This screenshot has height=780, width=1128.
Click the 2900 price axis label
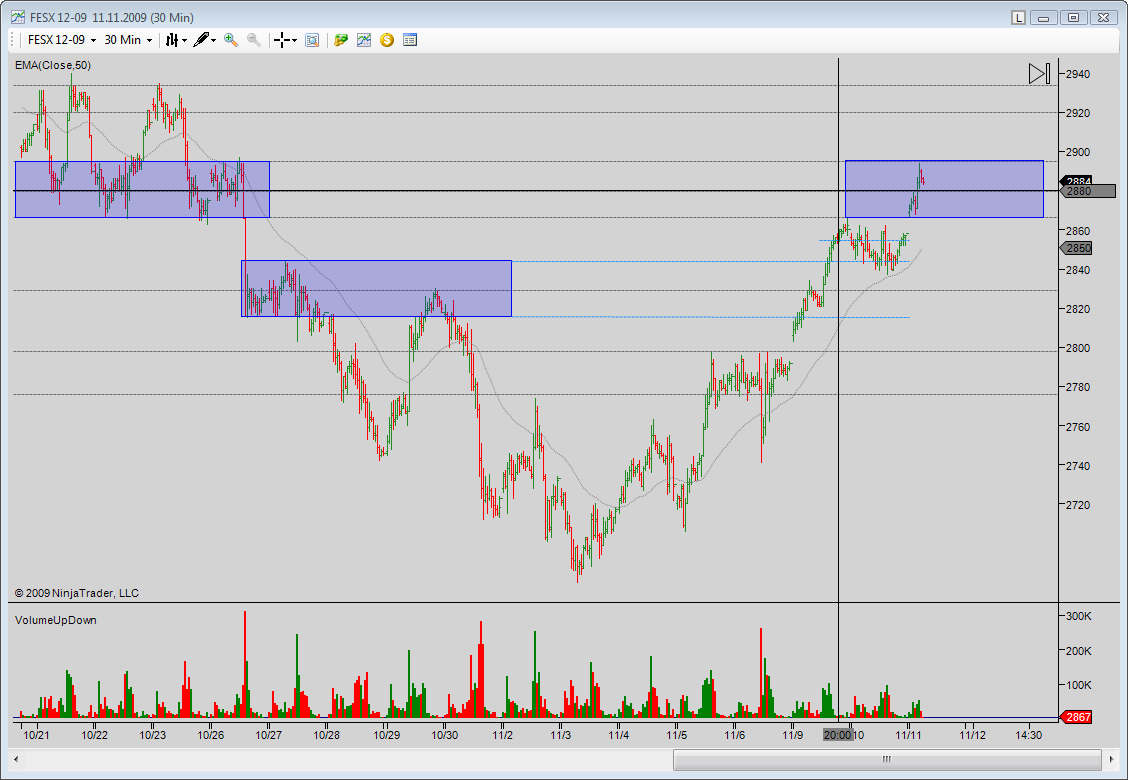pos(1078,153)
